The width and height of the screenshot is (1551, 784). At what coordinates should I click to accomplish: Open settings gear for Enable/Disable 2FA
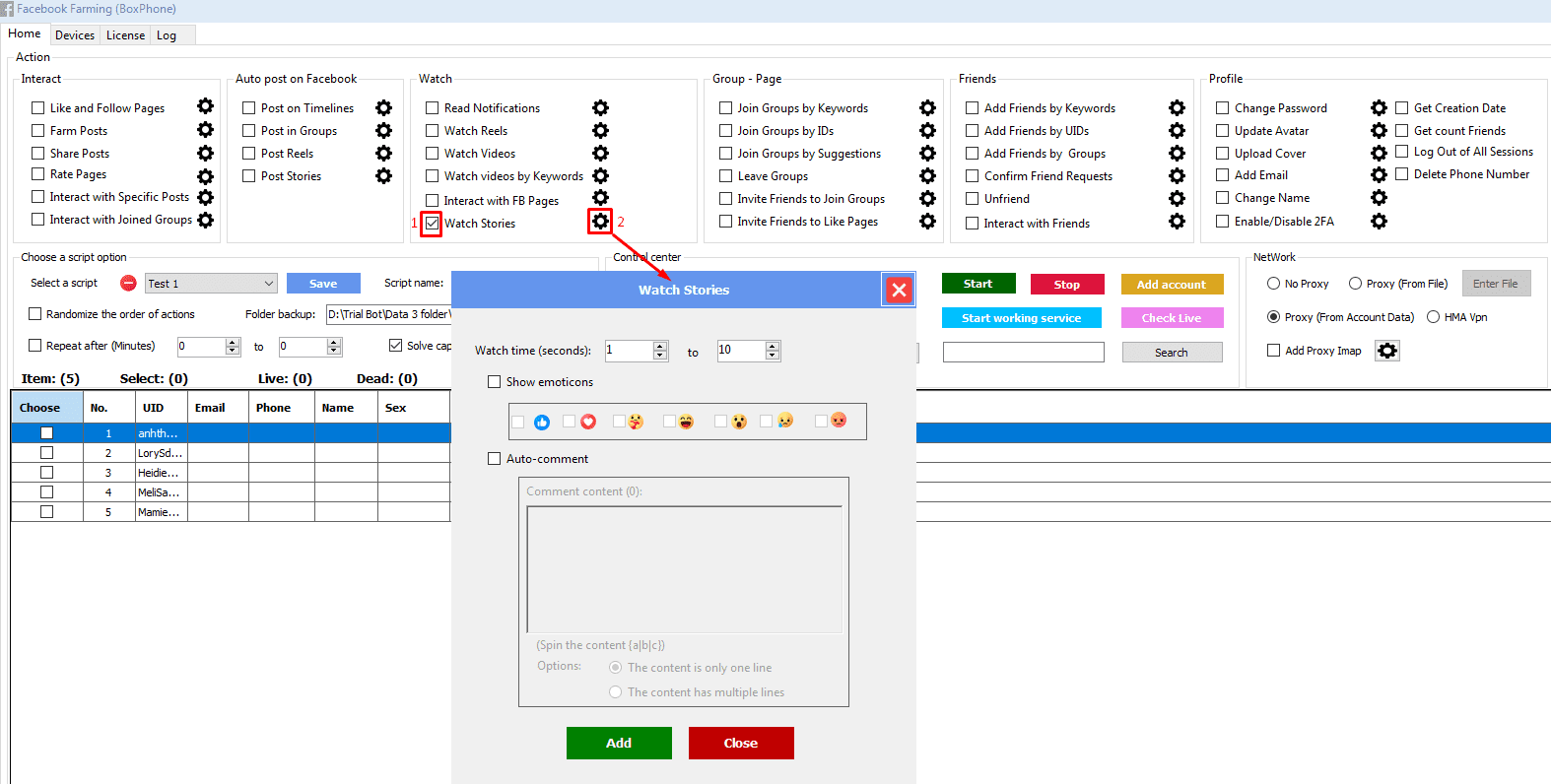click(x=1379, y=221)
